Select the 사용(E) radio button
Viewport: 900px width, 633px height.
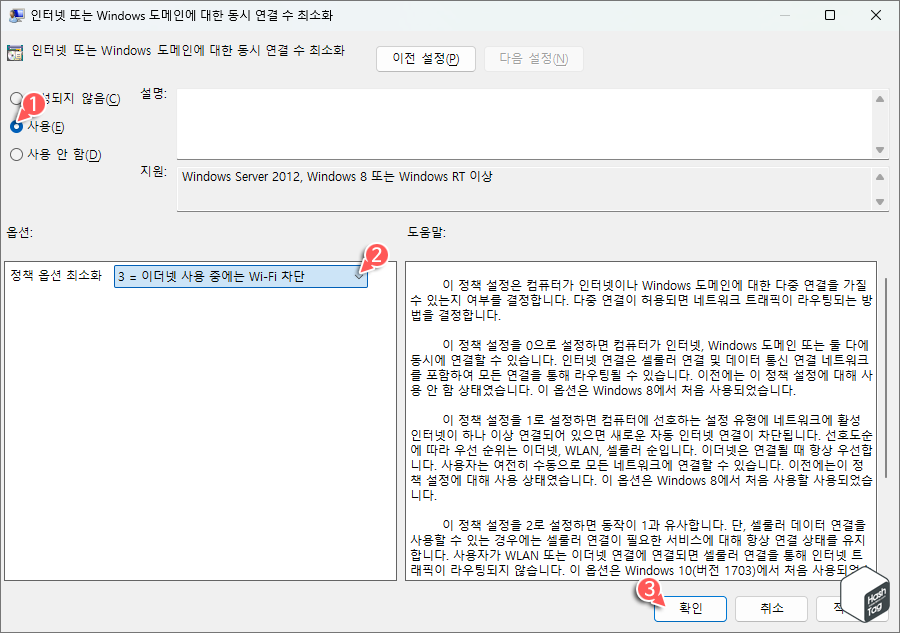pyautogui.click(x=17, y=127)
